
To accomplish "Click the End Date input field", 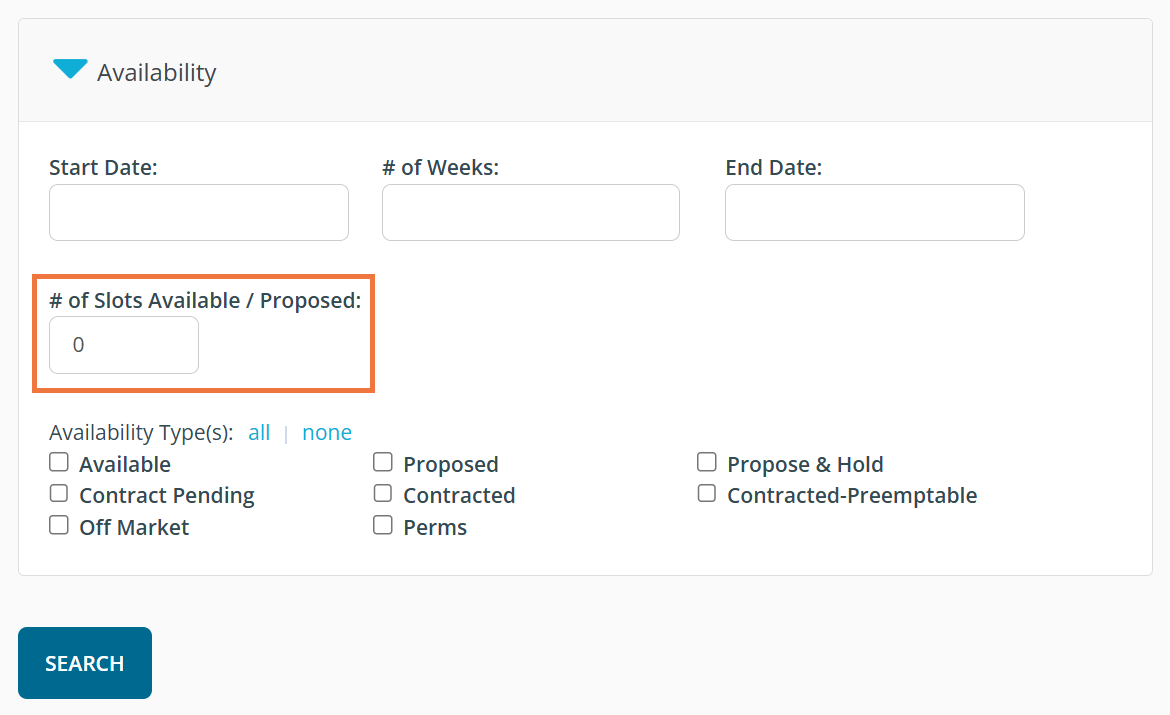I will [x=874, y=212].
